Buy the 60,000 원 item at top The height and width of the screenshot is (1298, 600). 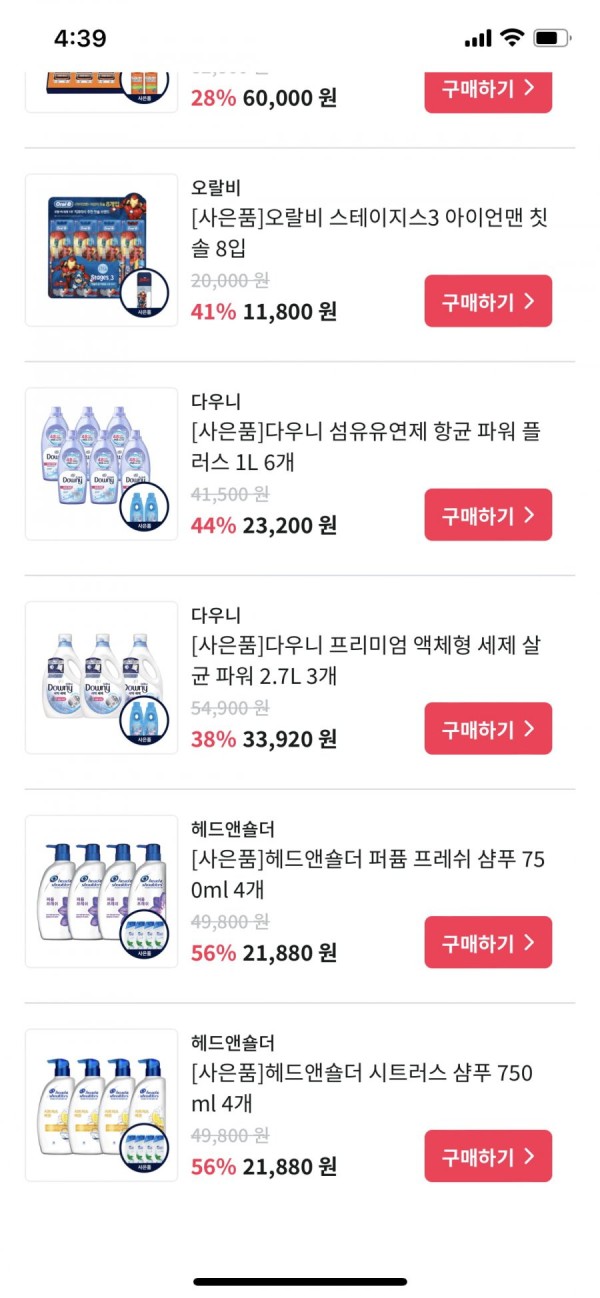(x=488, y=88)
